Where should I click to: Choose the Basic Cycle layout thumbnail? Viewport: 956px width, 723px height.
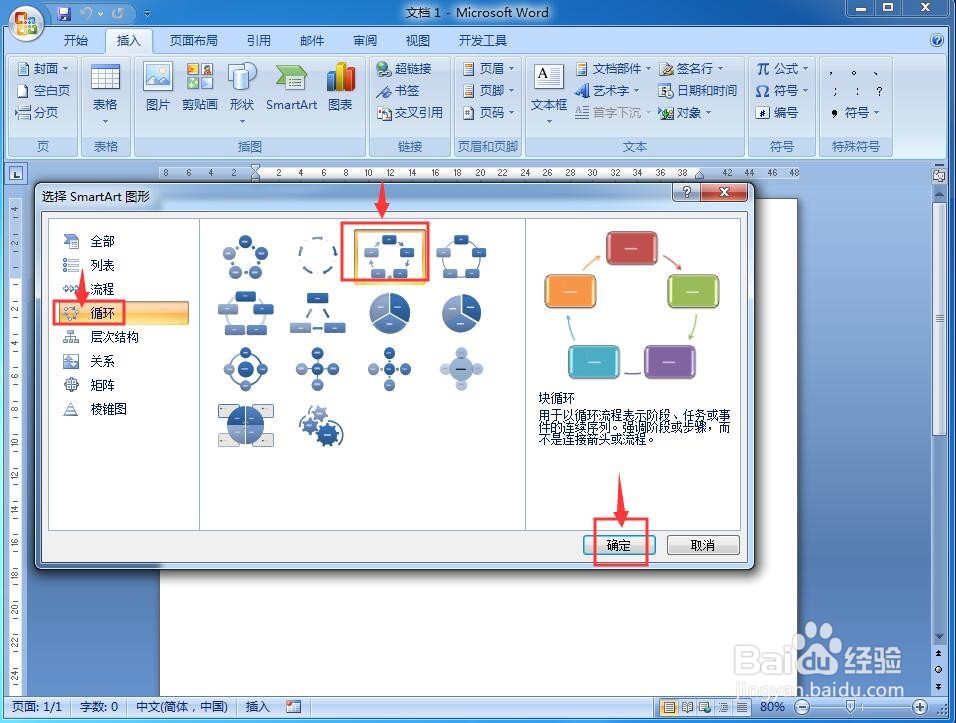click(245, 256)
